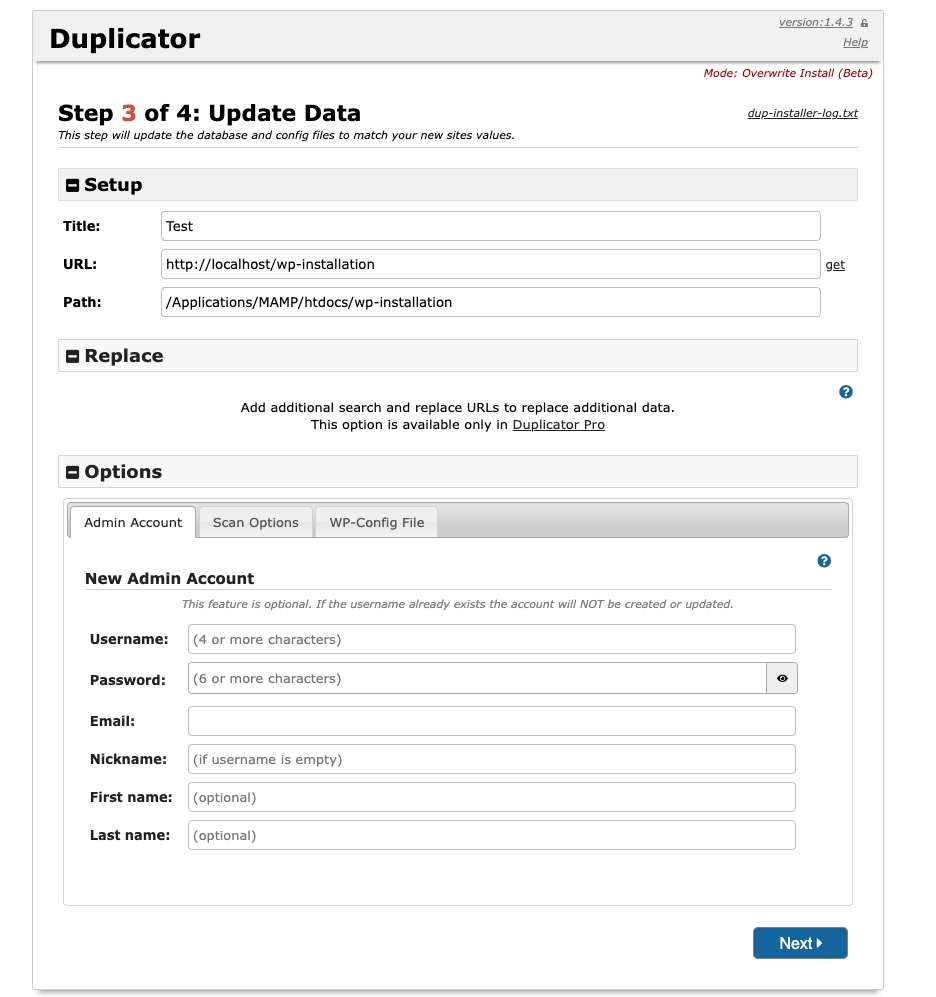The width and height of the screenshot is (936, 997).
Task: Open help for the Replace section
Action: pos(846,392)
